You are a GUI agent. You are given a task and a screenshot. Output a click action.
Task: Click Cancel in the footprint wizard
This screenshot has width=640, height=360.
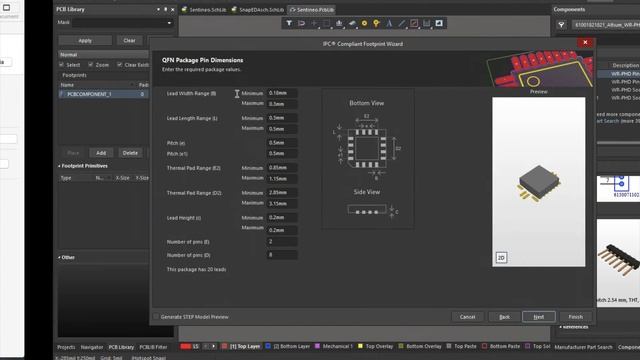point(467,317)
